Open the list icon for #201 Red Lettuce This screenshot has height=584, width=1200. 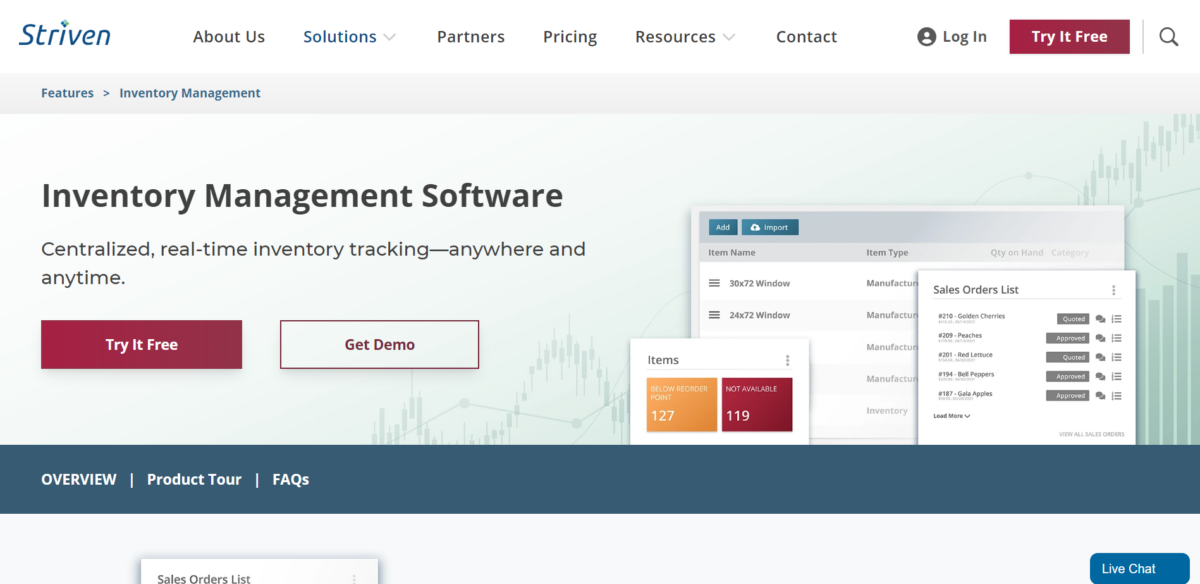click(1117, 357)
